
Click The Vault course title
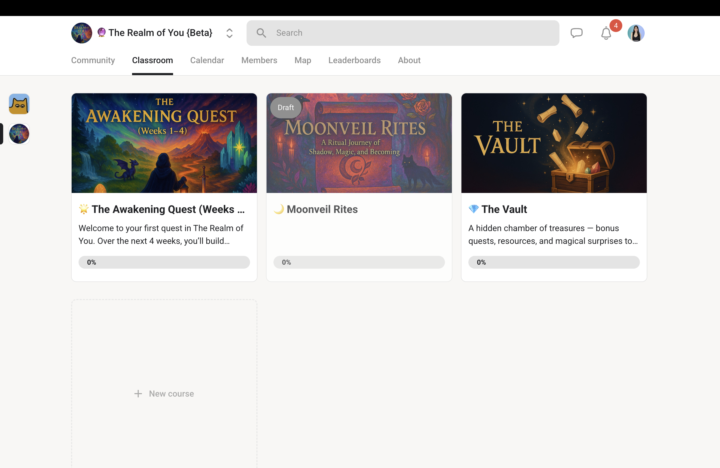[504, 209]
